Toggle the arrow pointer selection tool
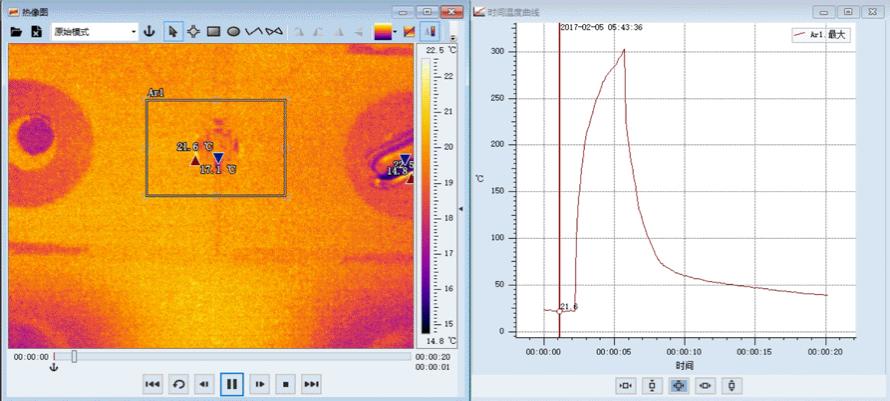 click(173, 32)
